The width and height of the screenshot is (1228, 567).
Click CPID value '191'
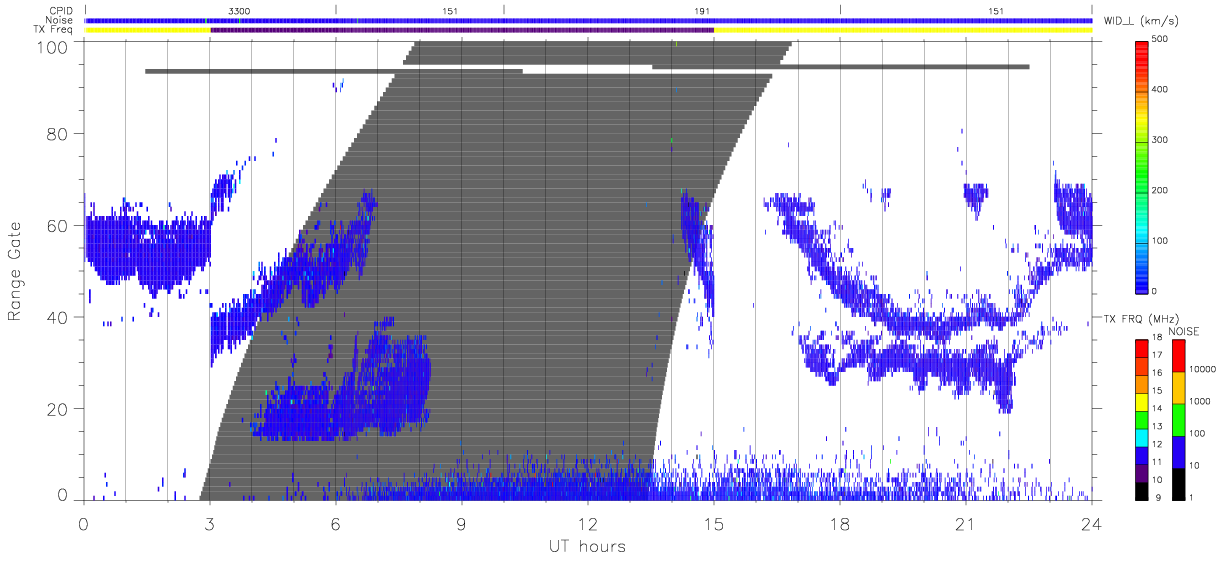pos(702,10)
